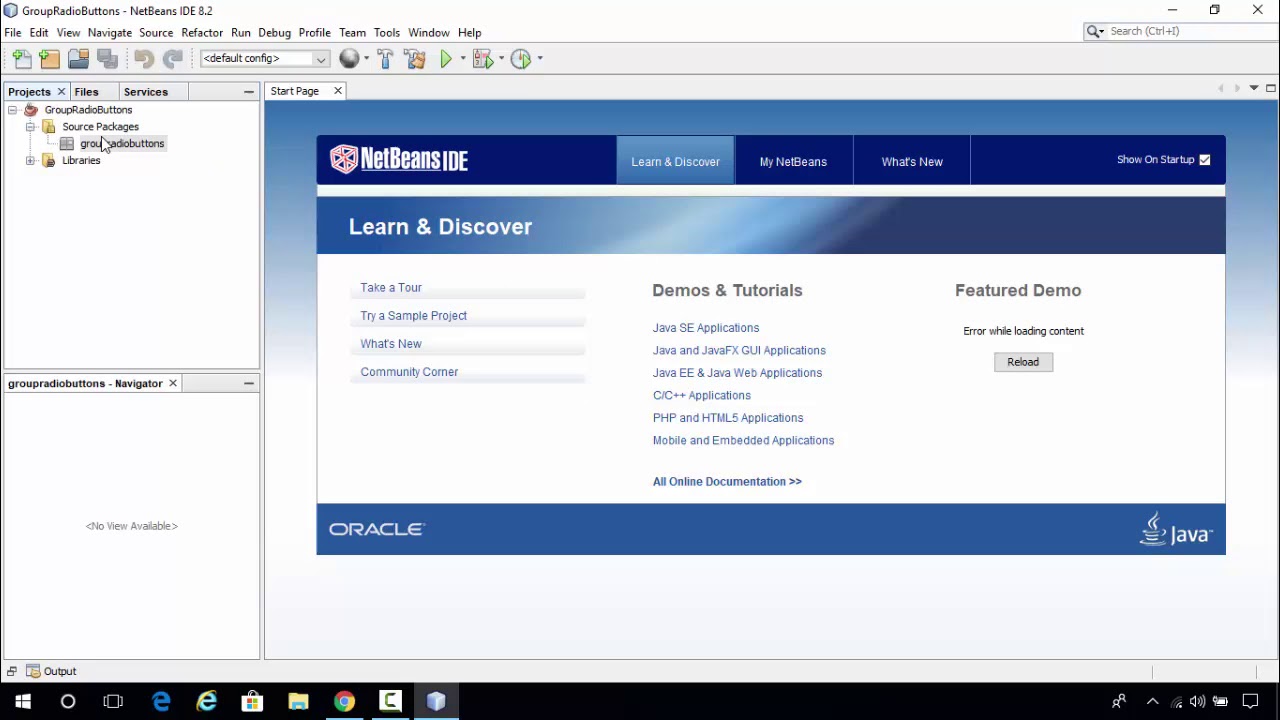1280x720 pixels.
Task: Click the Build Project hammer icon
Action: pos(385,59)
